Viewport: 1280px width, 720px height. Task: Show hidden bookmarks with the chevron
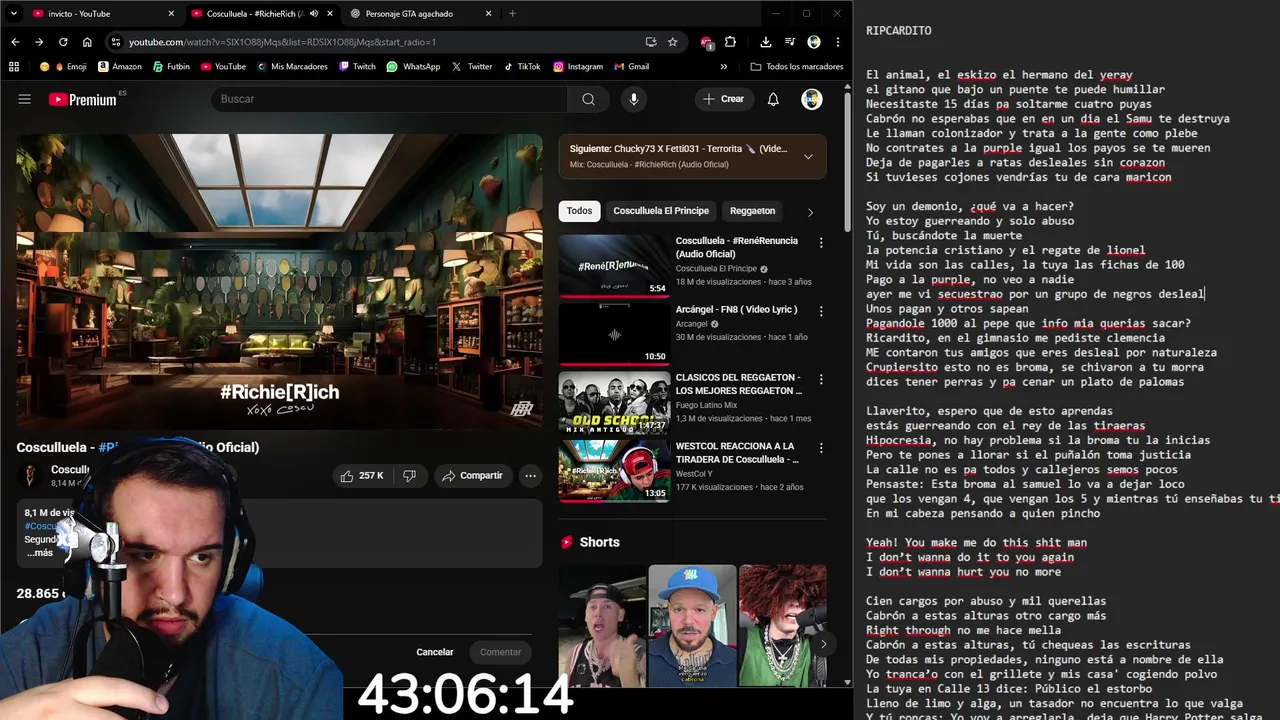click(724, 67)
